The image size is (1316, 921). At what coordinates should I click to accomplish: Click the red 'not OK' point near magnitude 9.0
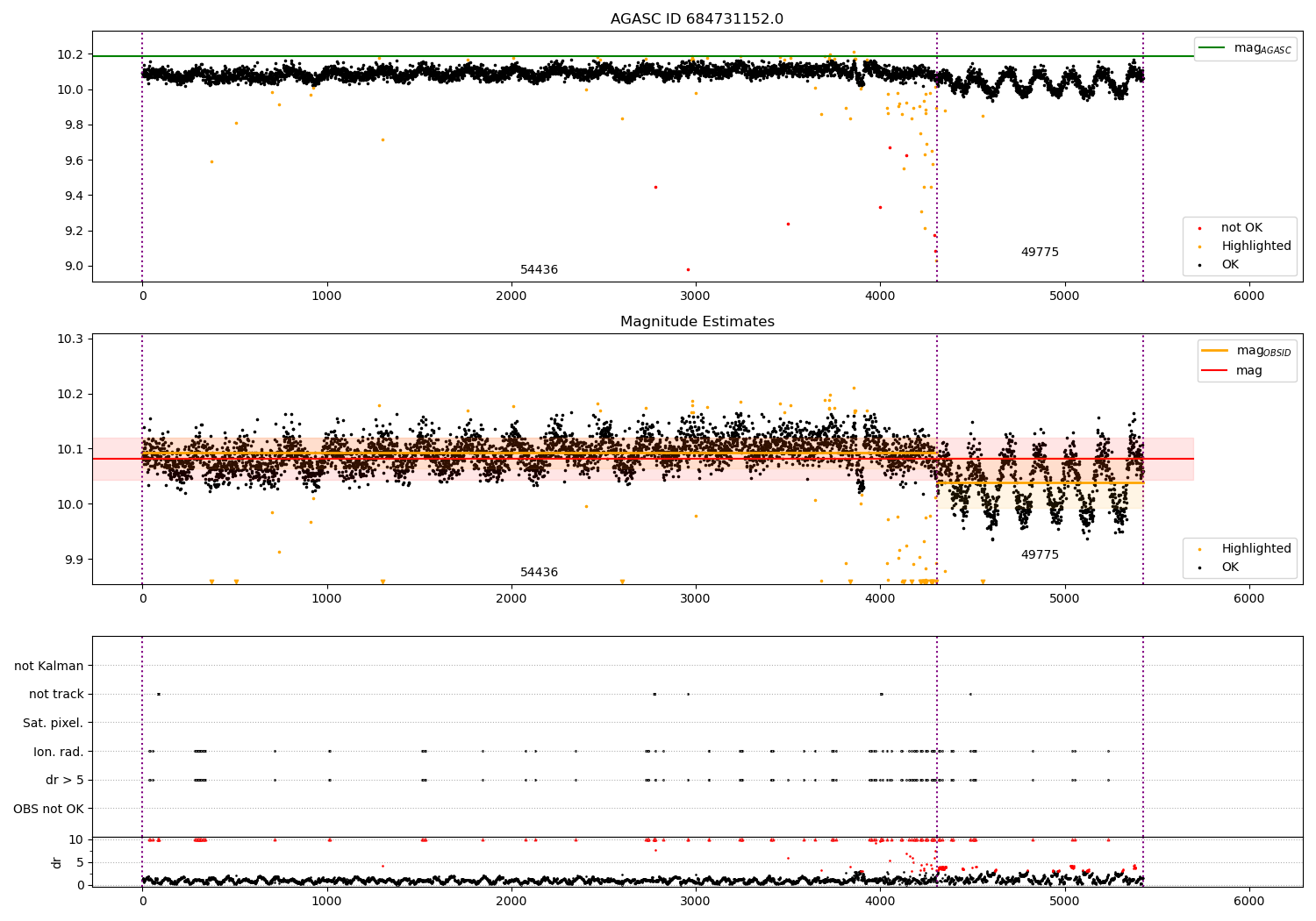[x=688, y=269]
